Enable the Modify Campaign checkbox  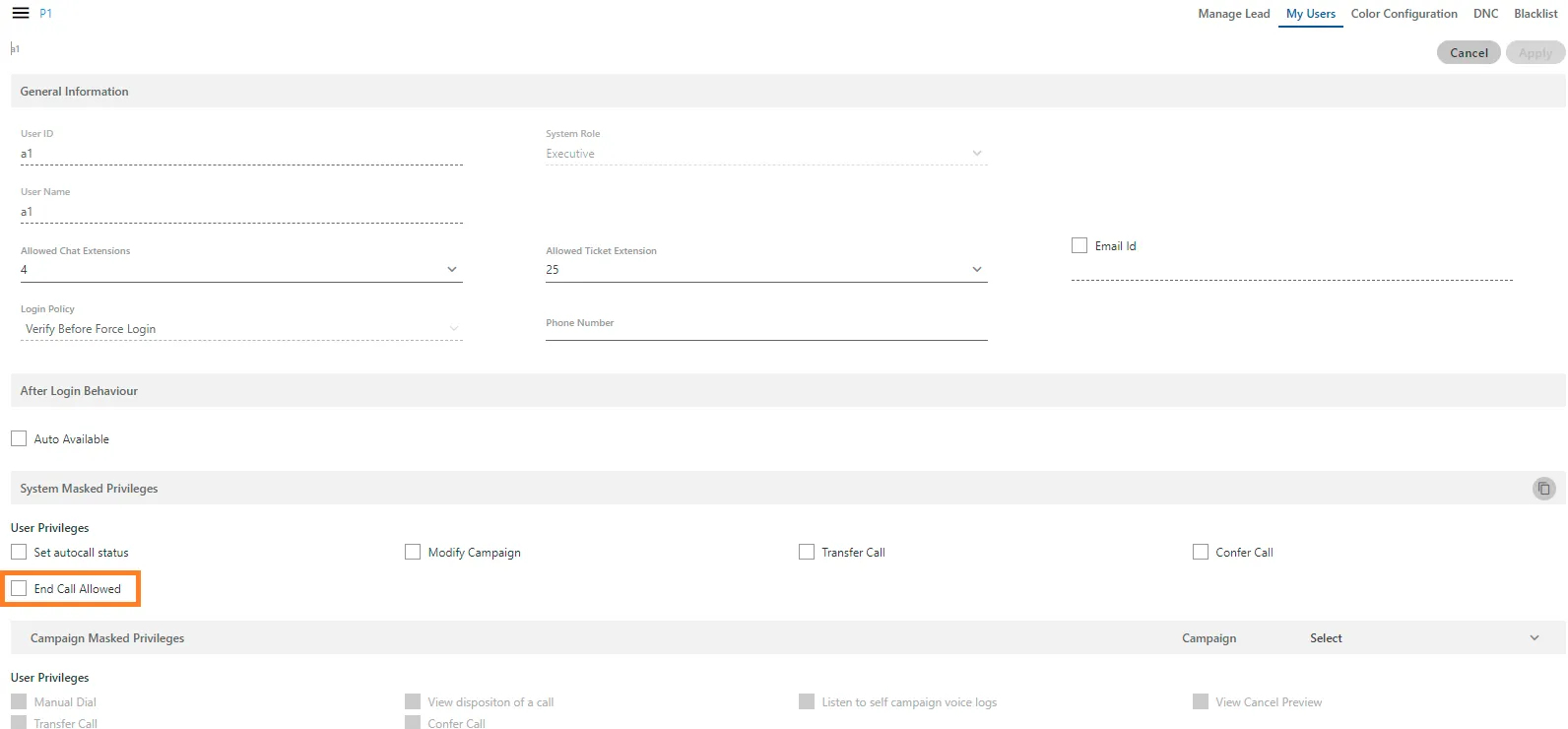tap(413, 552)
